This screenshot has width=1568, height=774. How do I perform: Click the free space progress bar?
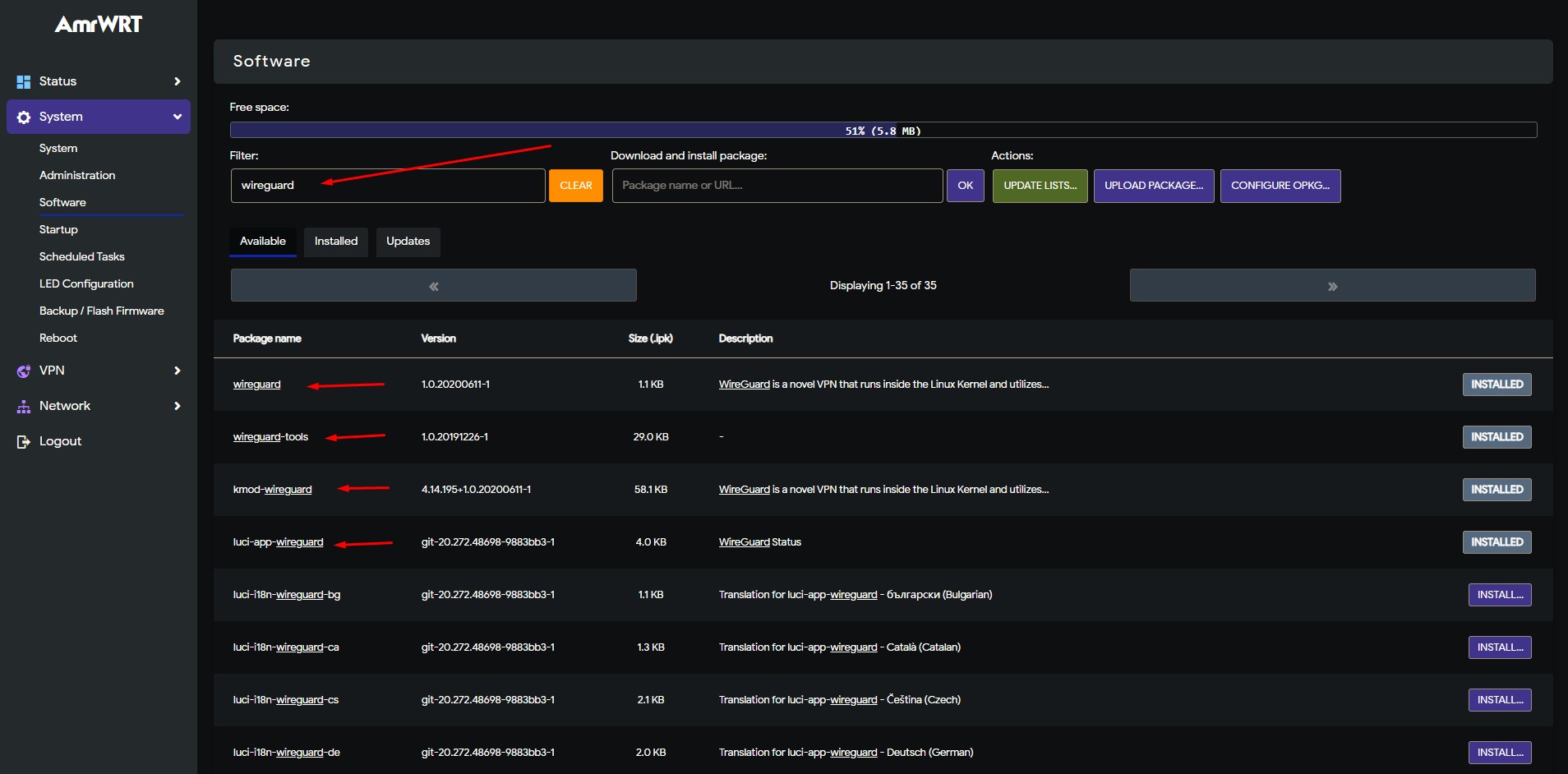tap(883, 131)
